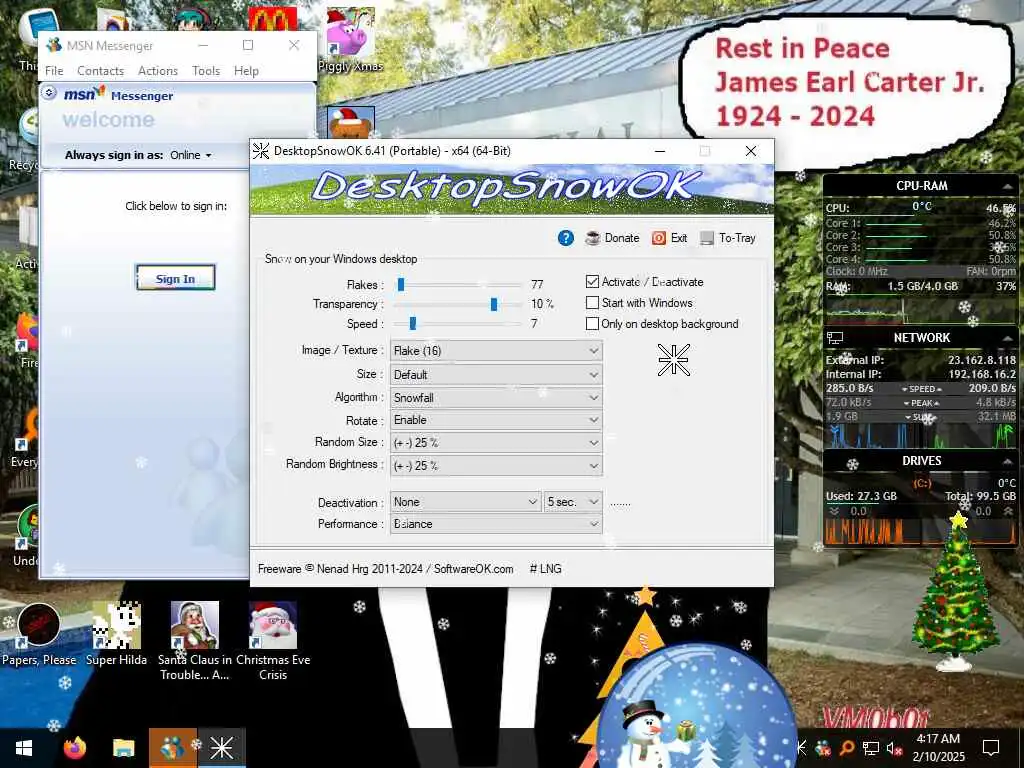Viewport: 1024px width, 768px height.
Task: Click the DesktopSnowOK banner image
Action: [x=512, y=189]
